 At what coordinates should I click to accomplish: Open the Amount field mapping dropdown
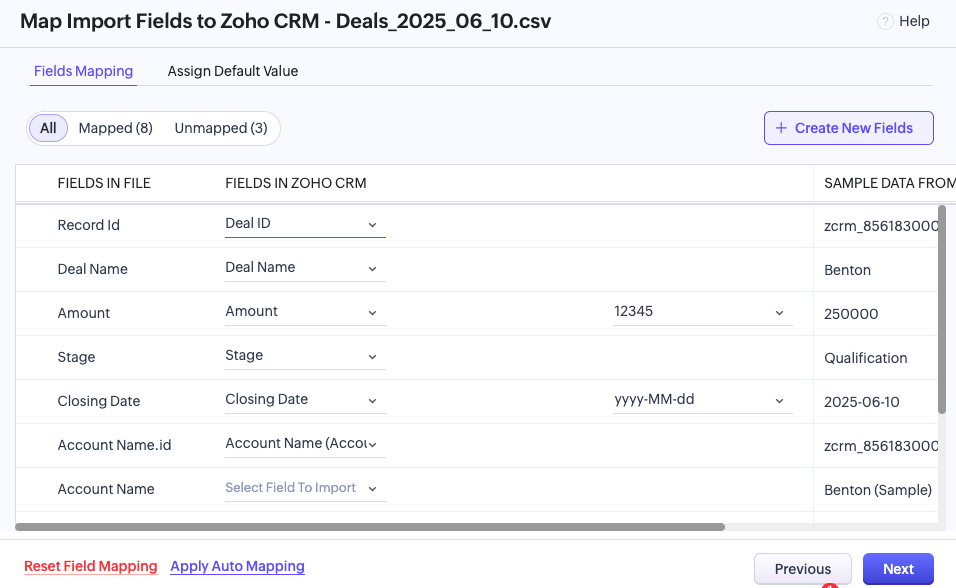pyautogui.click(x=305, y=312)
